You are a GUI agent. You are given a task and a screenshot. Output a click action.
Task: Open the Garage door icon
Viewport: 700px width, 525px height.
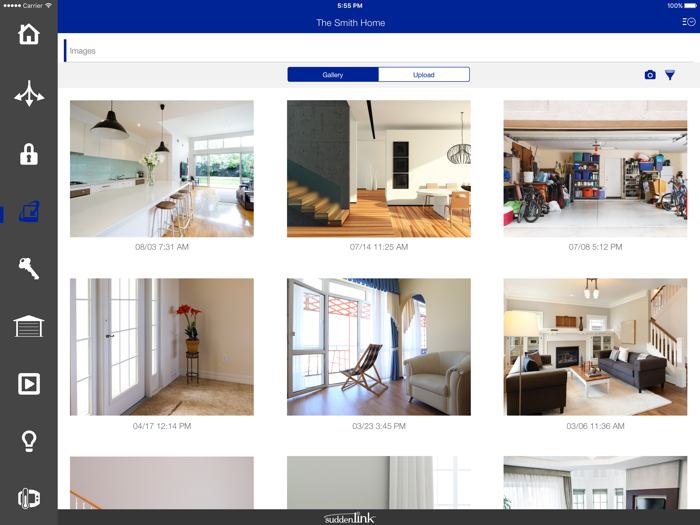tap(29, 326)
